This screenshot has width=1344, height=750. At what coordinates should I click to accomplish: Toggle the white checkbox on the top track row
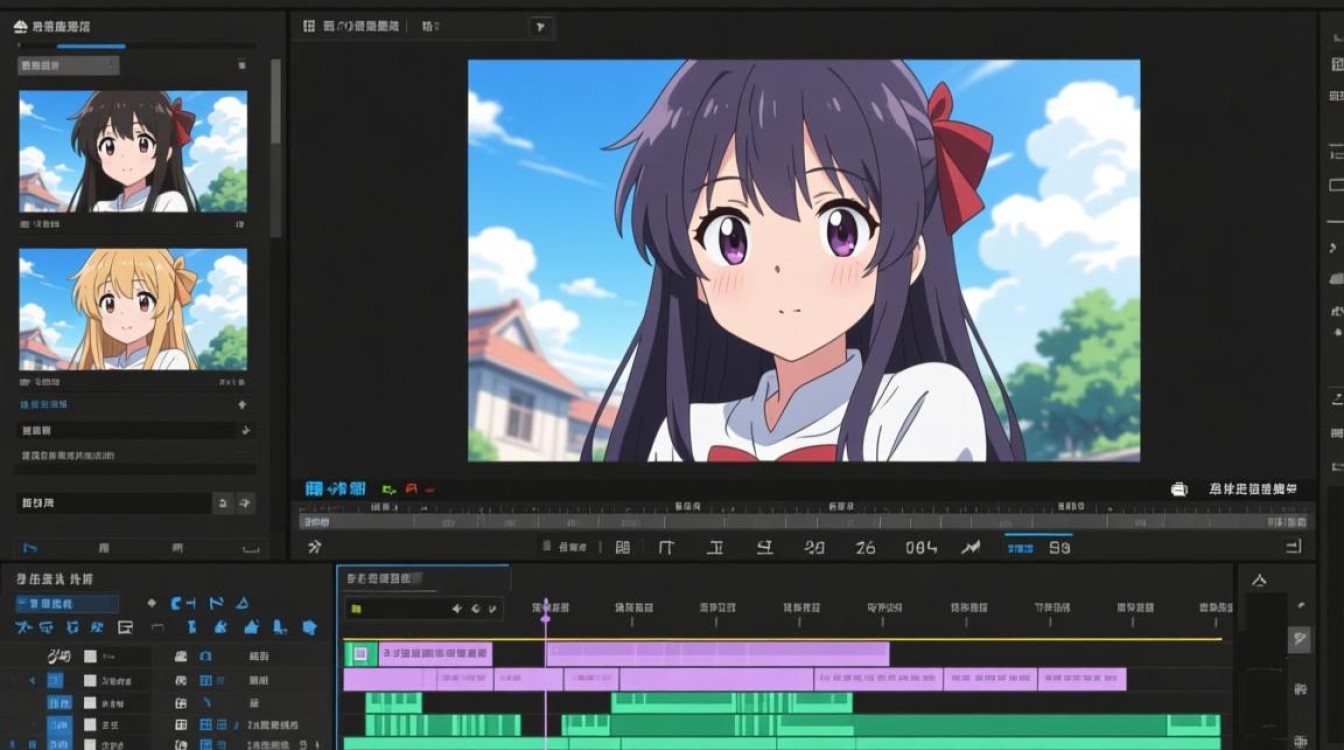point(90,657)
